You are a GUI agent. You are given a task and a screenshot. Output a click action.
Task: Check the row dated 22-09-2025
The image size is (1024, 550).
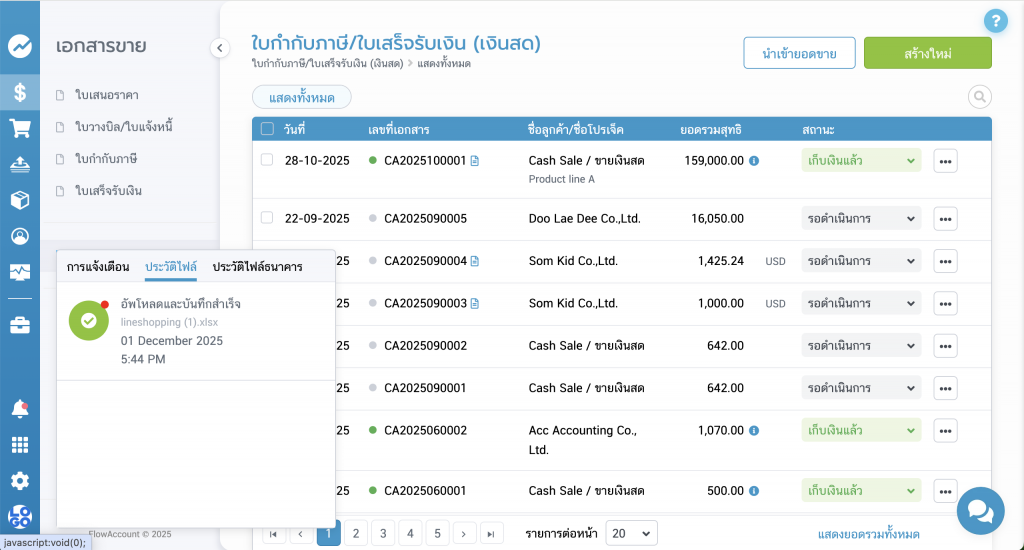pos(267,218)
